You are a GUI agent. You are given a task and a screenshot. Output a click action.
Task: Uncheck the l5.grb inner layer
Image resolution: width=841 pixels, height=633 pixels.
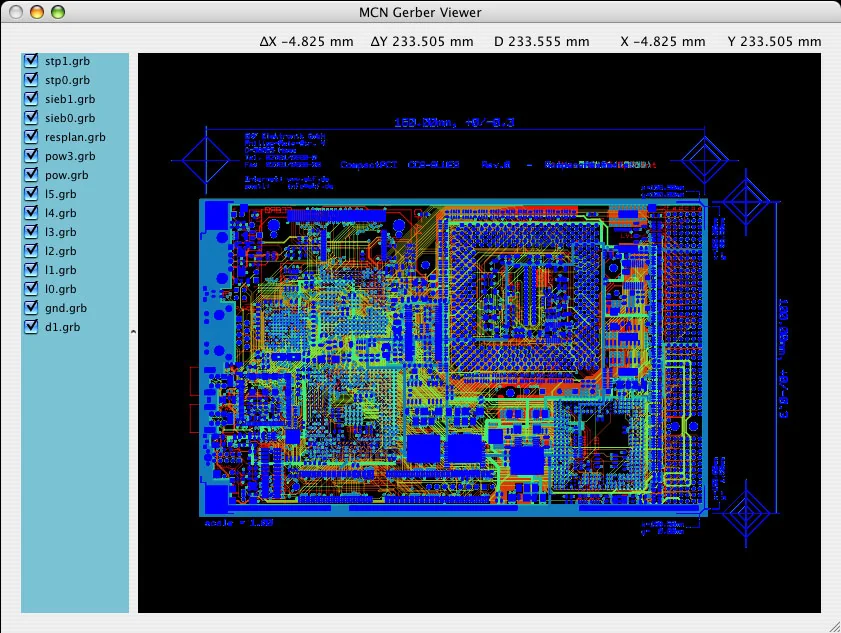30,193
